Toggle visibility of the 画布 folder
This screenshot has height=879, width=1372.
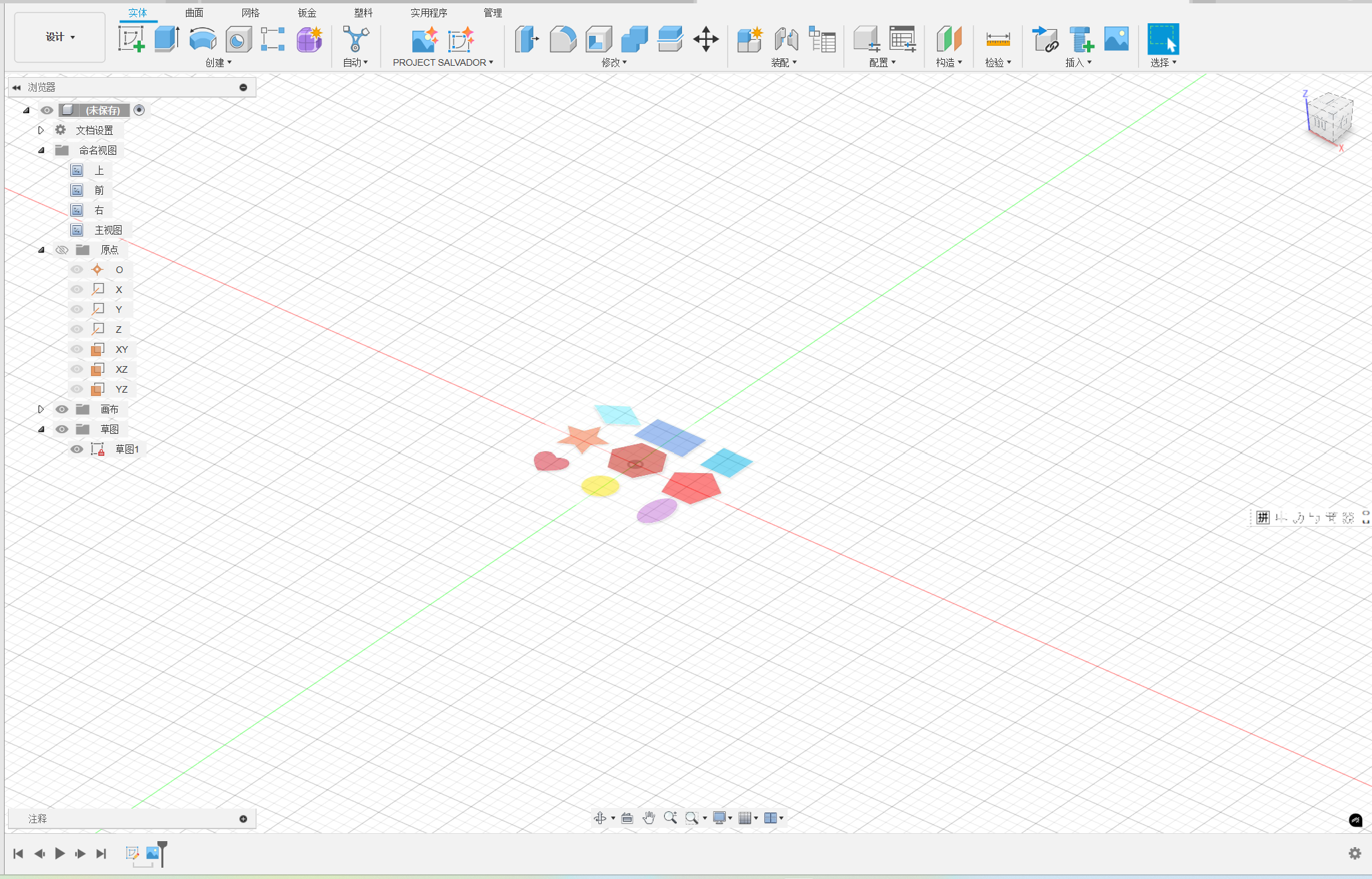[62, 409]
